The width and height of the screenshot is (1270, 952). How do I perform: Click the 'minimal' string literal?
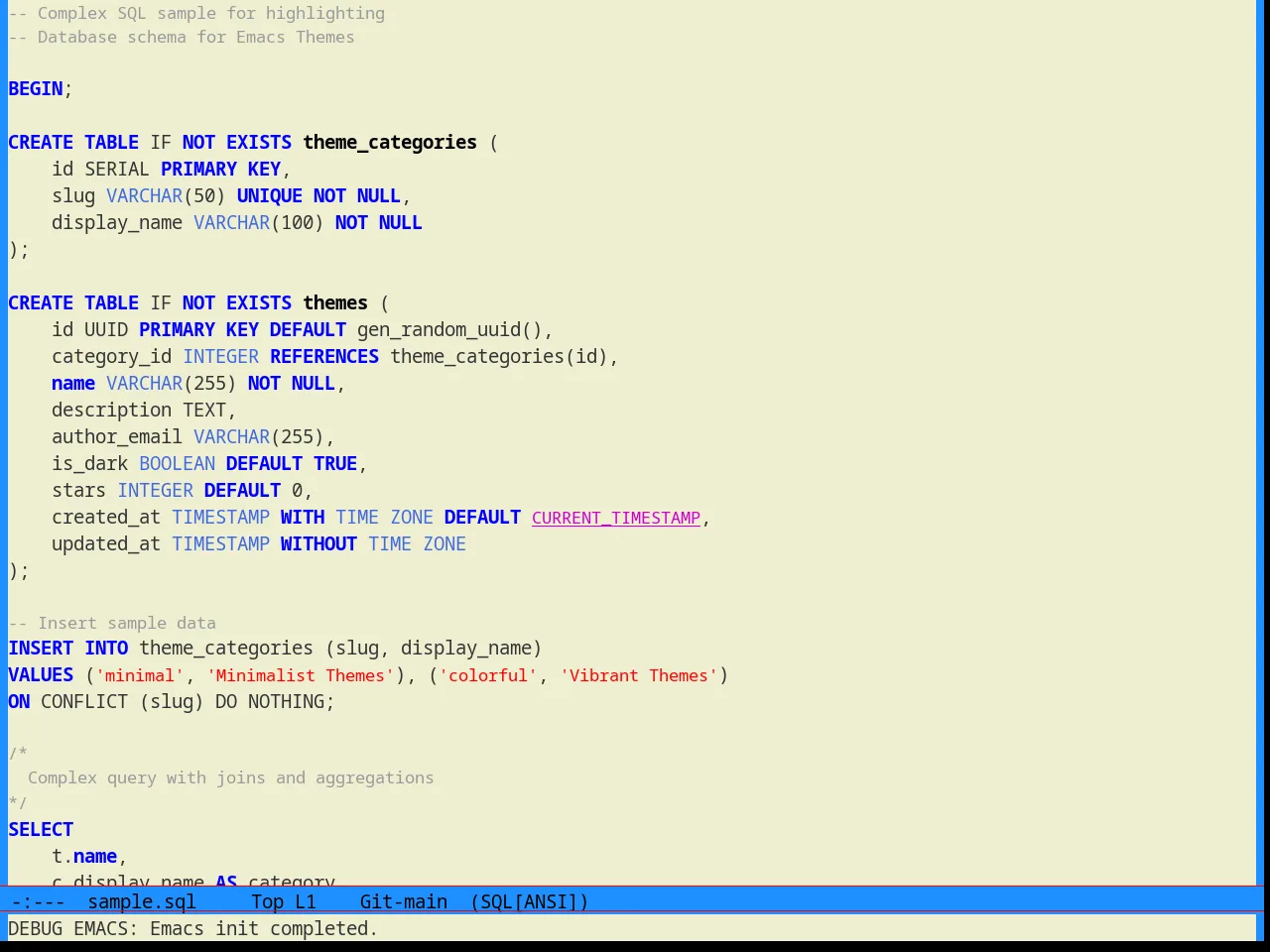pos(140,675)
